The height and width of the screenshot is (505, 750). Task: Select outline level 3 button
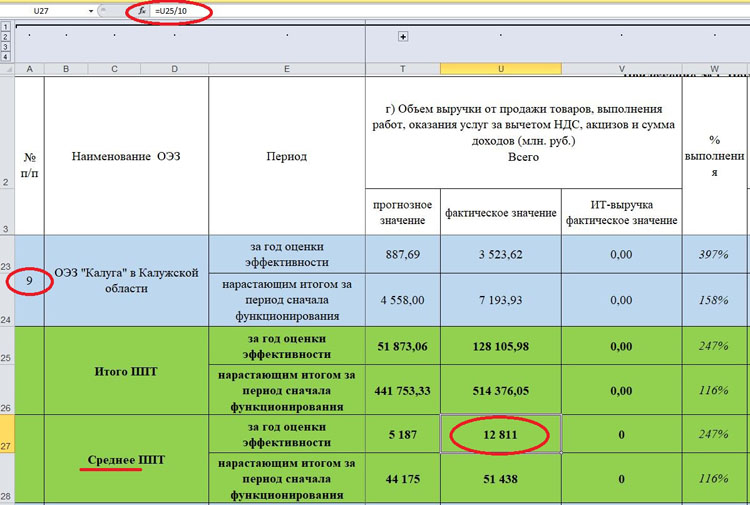(x=6, y=46)
